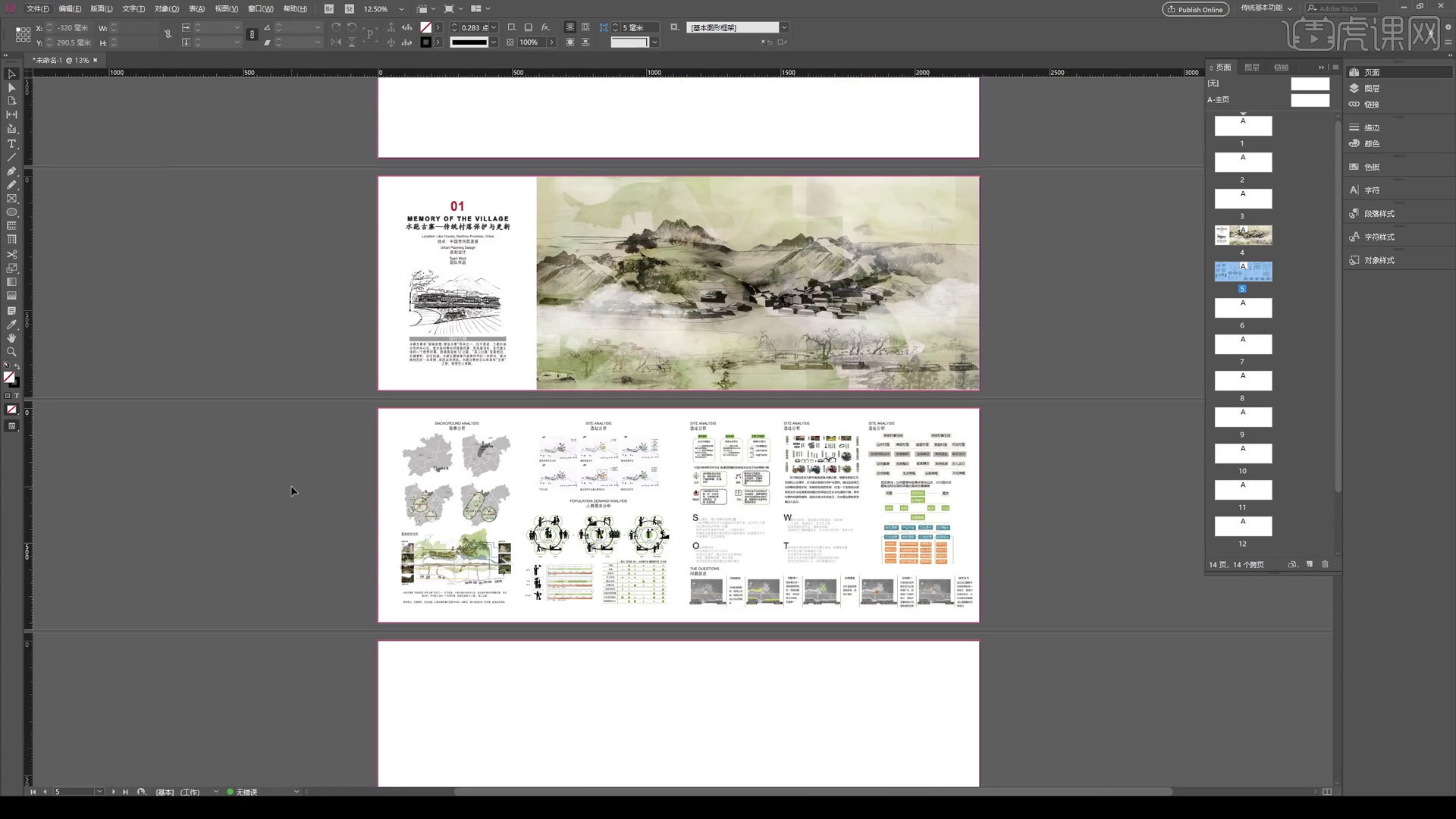
Task: Open the 描边 (Stroke) panel from the dock
Action: tap(1372, 127)
